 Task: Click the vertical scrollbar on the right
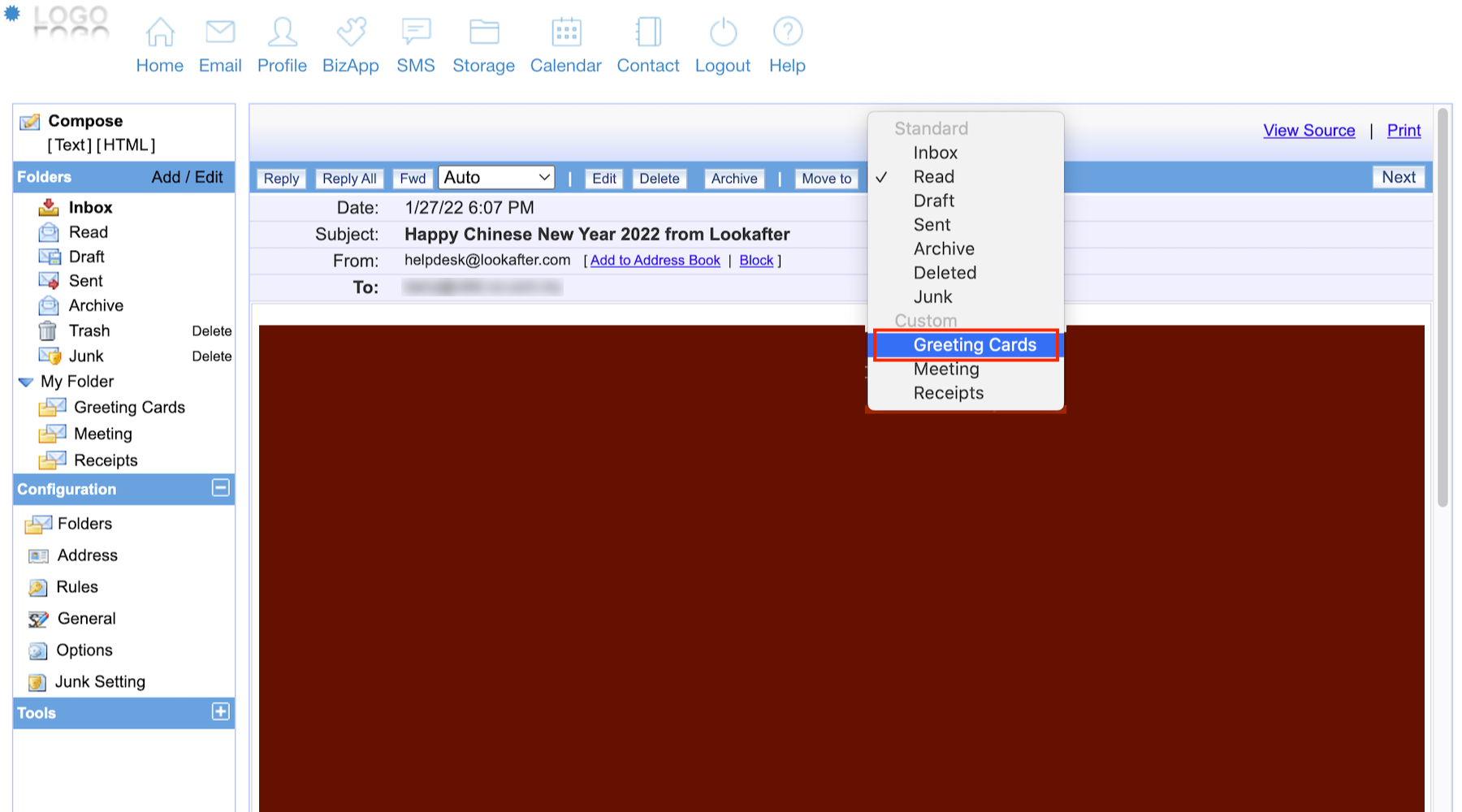1443,309
